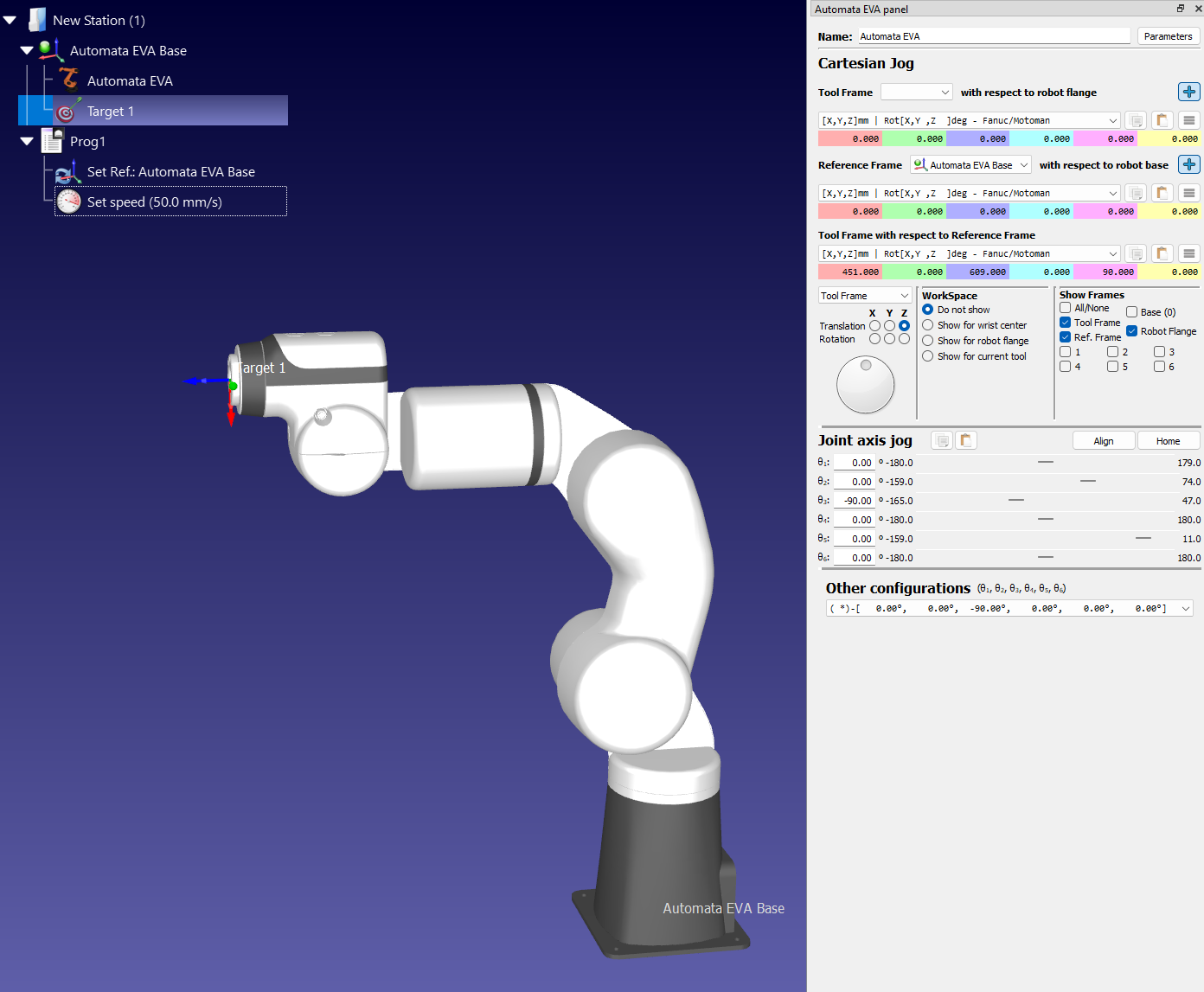Click the copy icon in Joint axis jog
Viewport: 1204px width, 992px height.
942,440
